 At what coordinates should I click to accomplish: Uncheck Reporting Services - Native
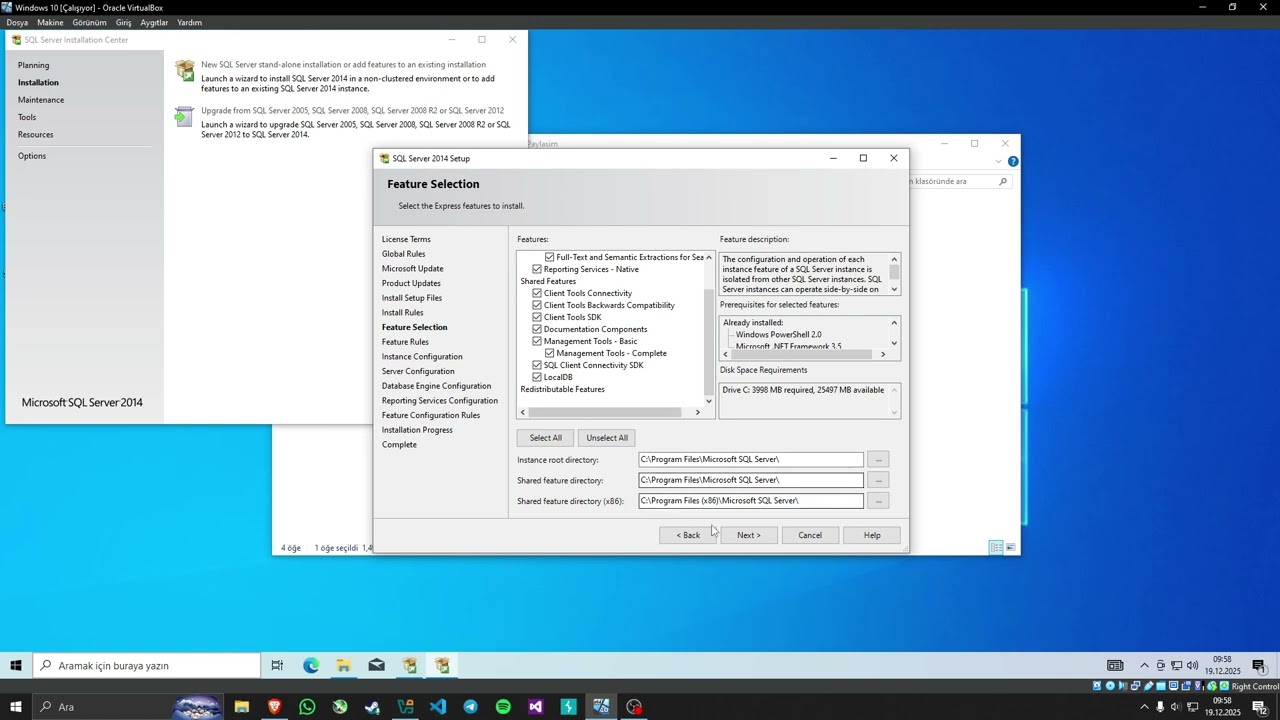coord(537,269)
